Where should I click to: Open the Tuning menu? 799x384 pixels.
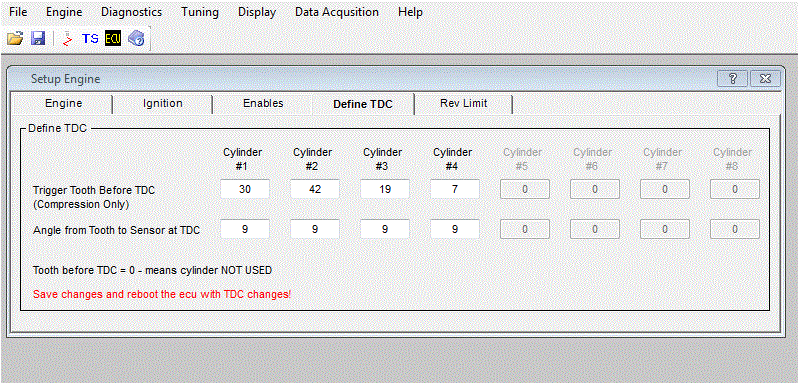tap(200, 12)
